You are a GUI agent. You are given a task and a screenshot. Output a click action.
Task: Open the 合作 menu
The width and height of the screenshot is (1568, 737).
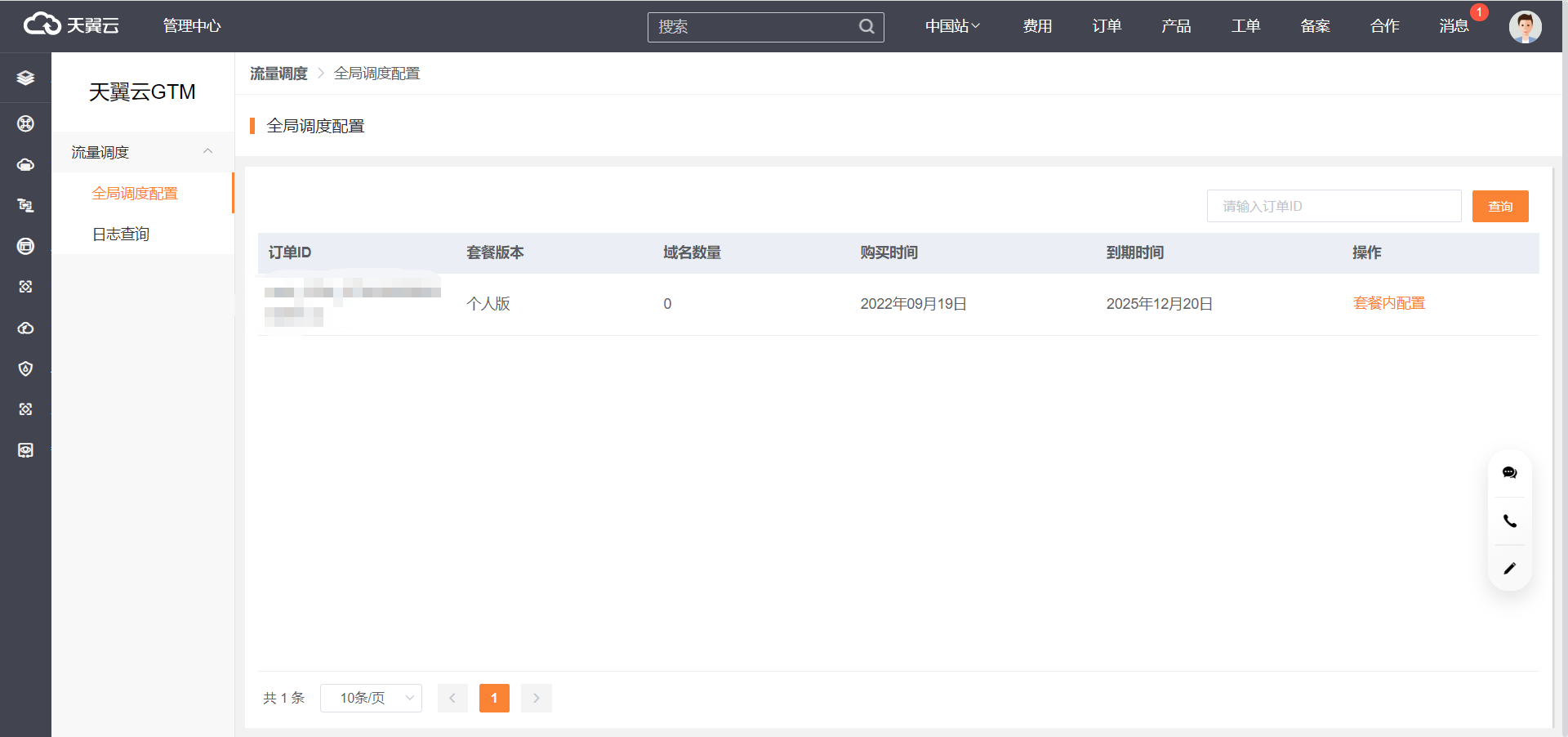(1384, 26)
